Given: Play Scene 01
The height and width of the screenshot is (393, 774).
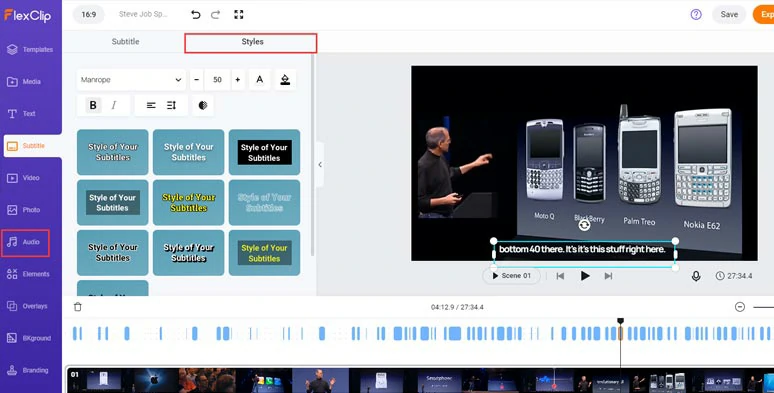Looking at the screenshot, I should [x=511, y=275].
